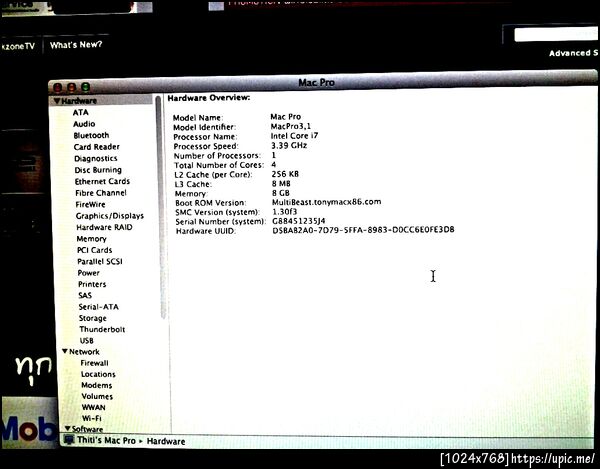Click the SMC version 1.30f3 value
The width and height of the screenshot is (600, 469).
click(x=285, y=212)
